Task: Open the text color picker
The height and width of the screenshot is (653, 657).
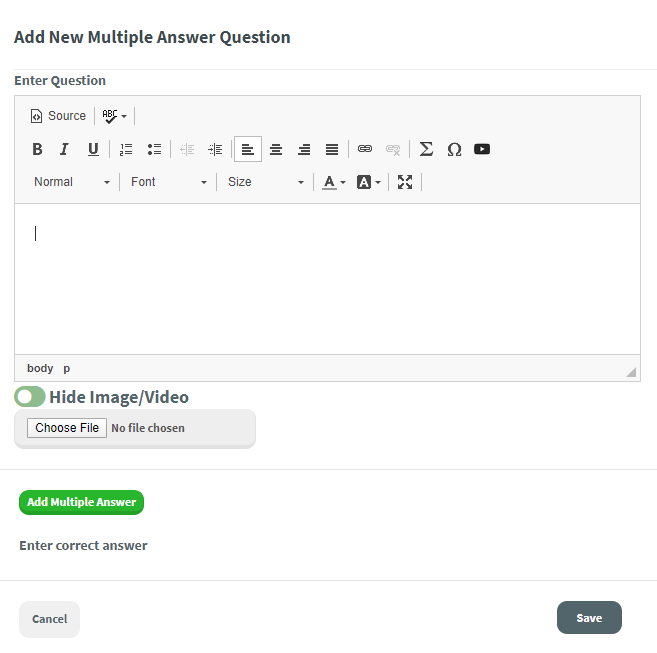Action: point(333,182)
